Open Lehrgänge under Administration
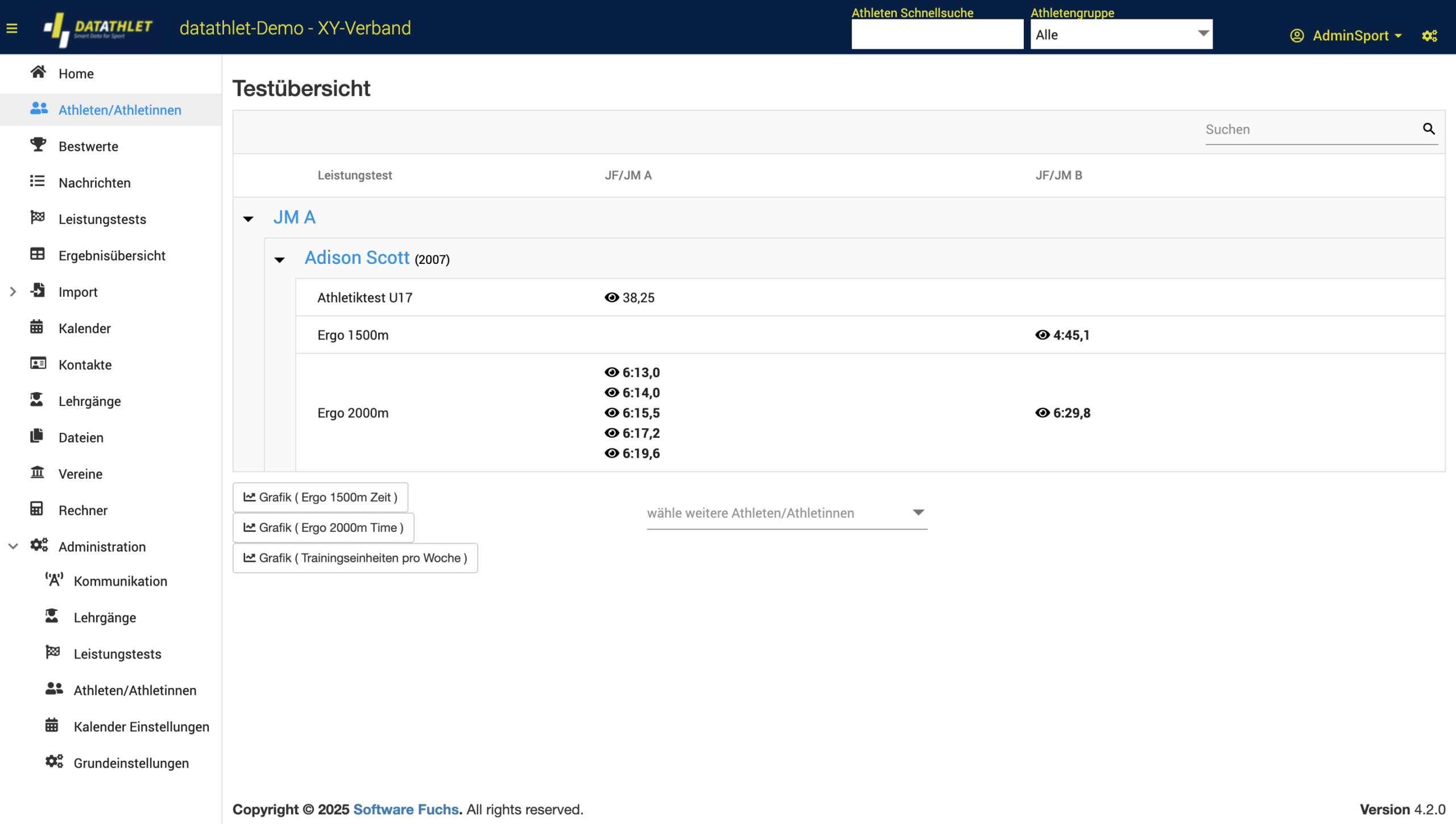 click(105, 618)
